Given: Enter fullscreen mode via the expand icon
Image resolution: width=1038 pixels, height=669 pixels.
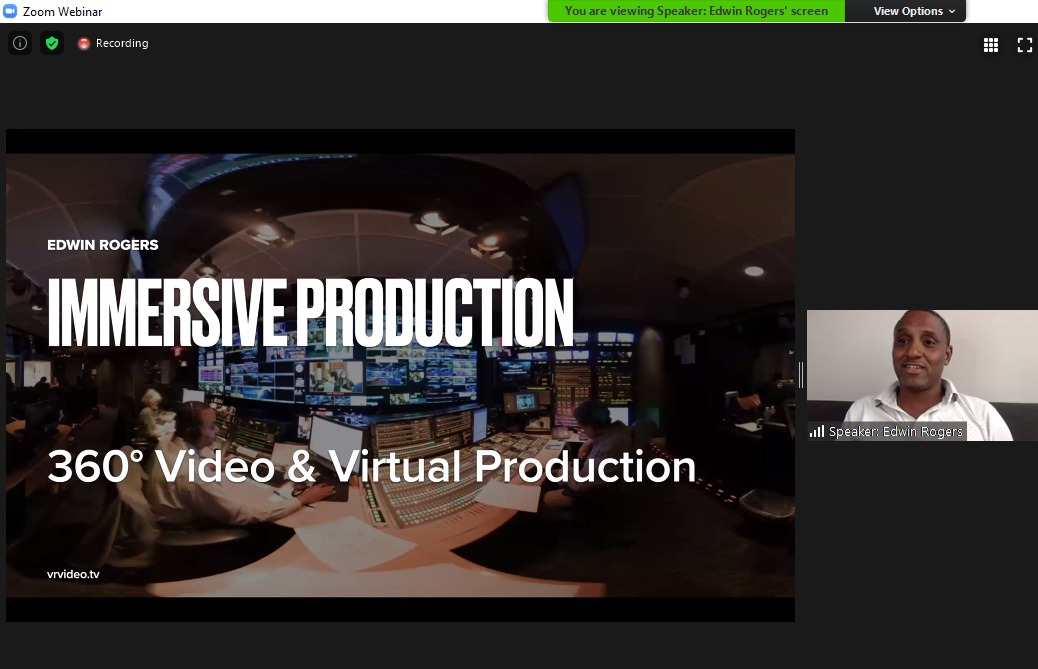Looking at the screenshot, I should (x=1024, y=45).
